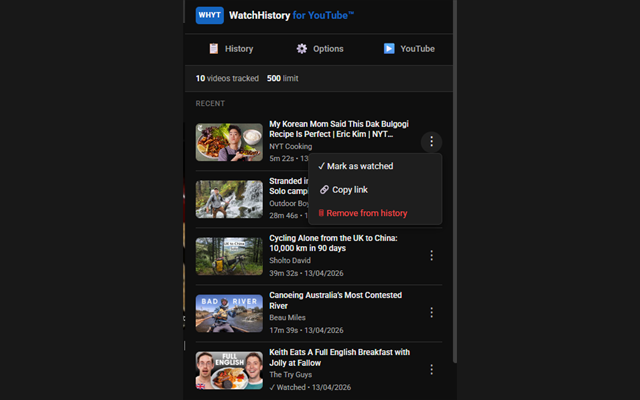640x400 pixels.
Task: Choose Copy link from the menu
Action: pyautogui.click(x=375, y=190)
